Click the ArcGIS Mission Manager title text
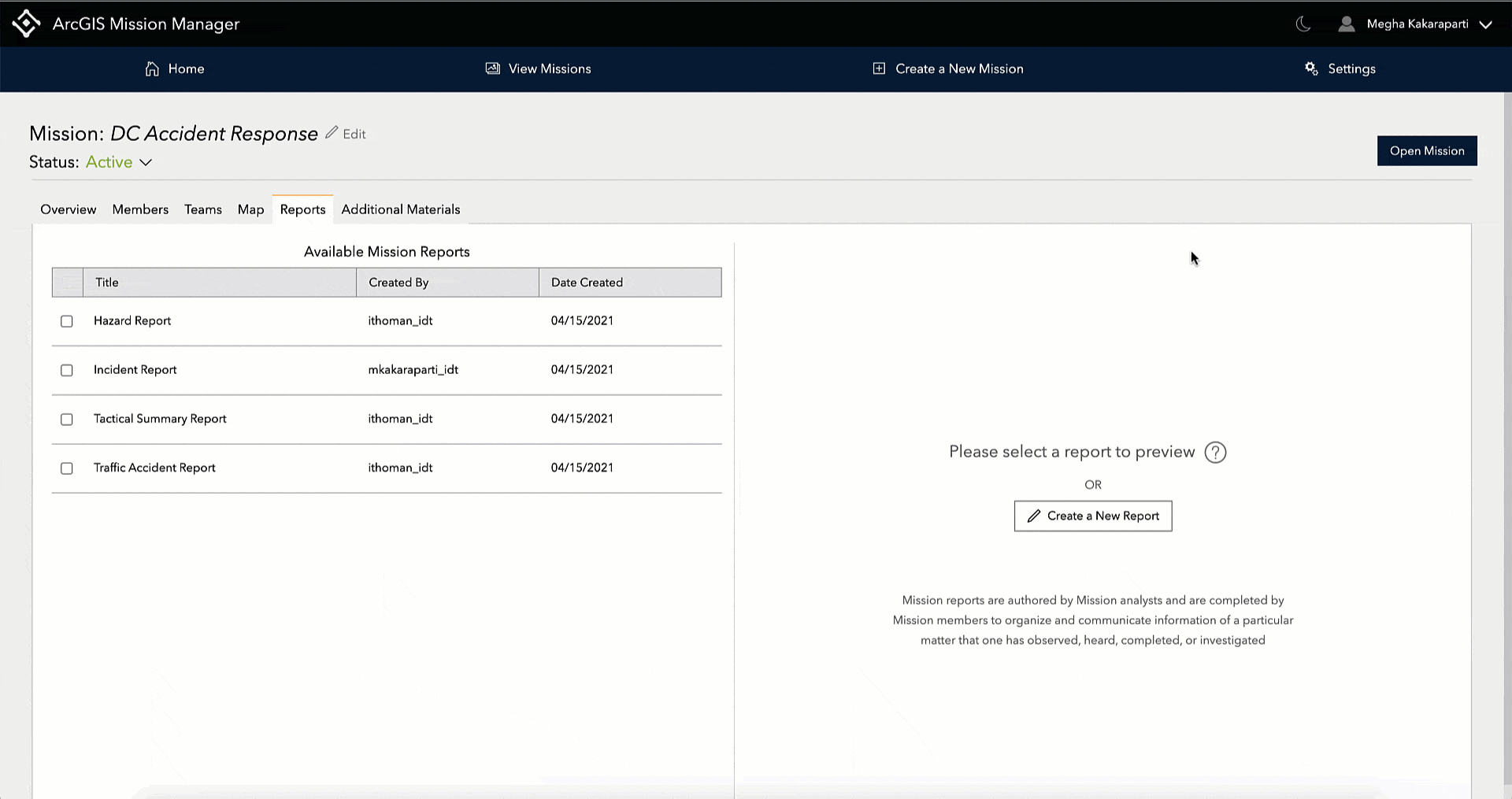Image resolution: width=1512 pixels, height=799 pixels. [x=146, y=24]
